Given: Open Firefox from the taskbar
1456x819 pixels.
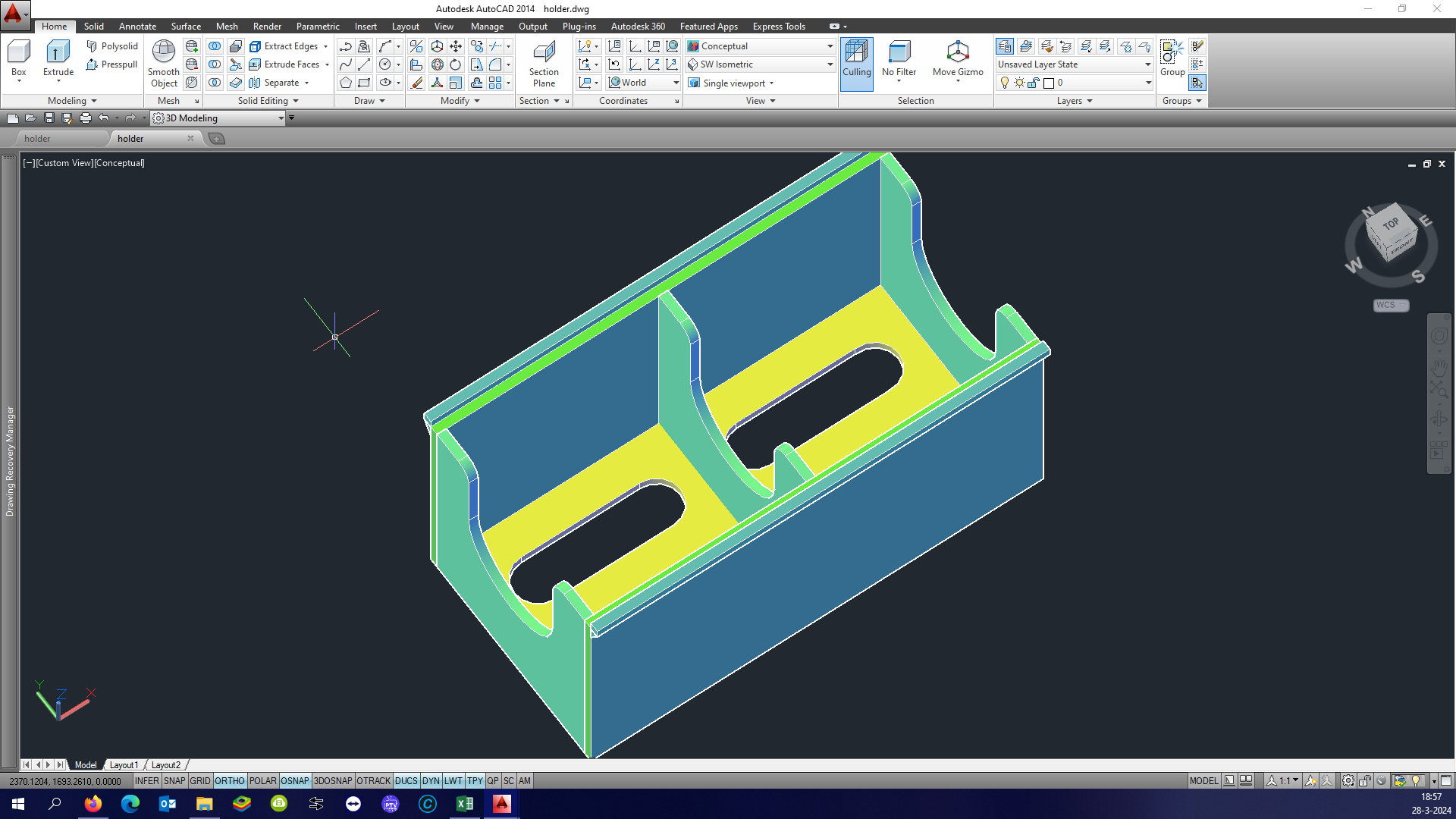Looking at the screenshot, I should [x=93, y=804].
